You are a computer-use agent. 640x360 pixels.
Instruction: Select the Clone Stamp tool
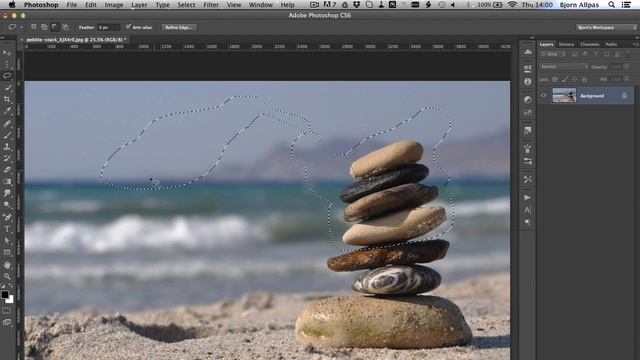point(7,147)
